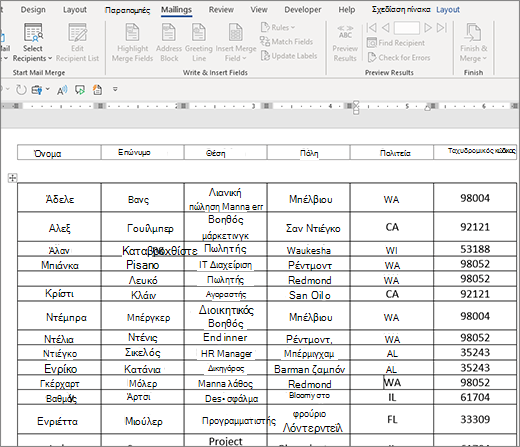Go to last record arrow
This screenshot has width=520, height=447.
click(442, 28)
